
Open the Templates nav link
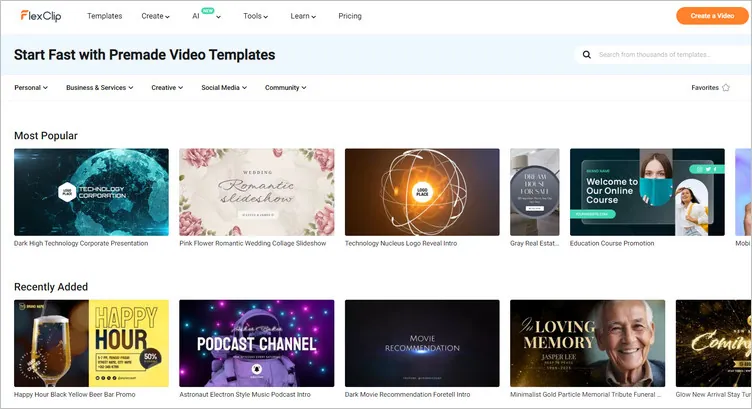click(105, 16)
